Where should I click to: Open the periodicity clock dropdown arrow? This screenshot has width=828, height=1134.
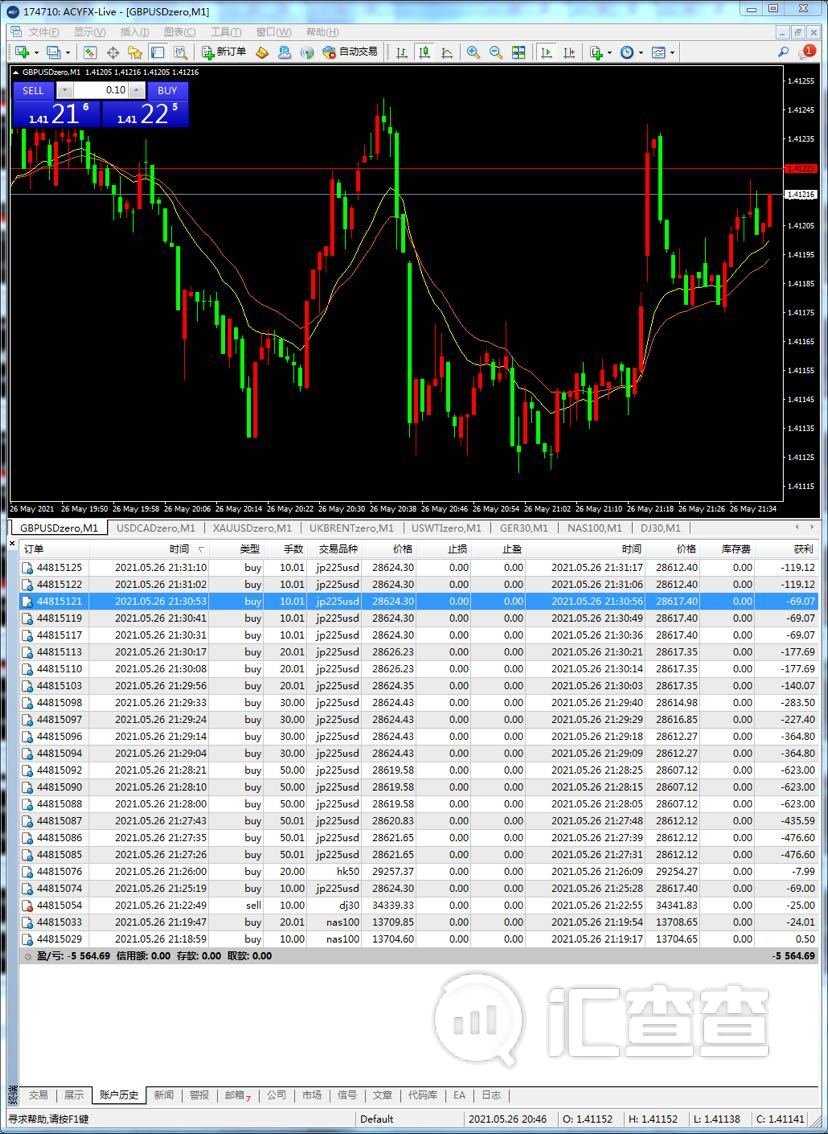641,53
